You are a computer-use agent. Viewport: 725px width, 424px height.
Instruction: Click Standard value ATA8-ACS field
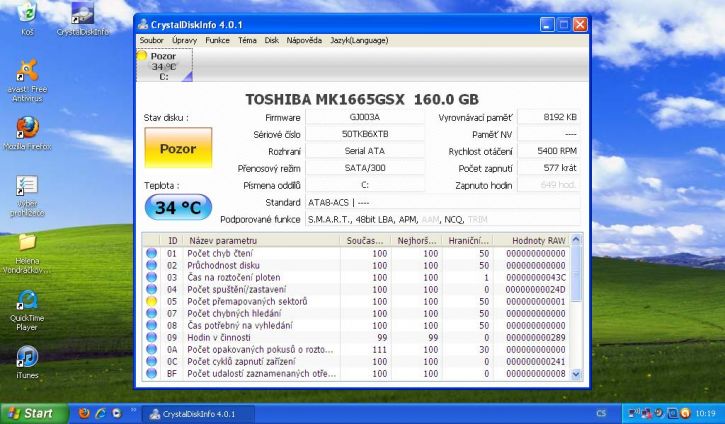point(442,203)
